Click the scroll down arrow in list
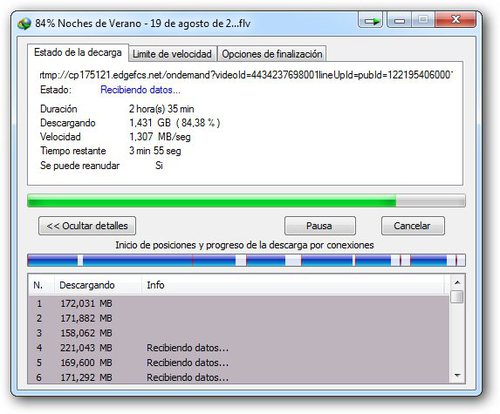This screenshot has height=414, width=500. click(x=457, y=376)
